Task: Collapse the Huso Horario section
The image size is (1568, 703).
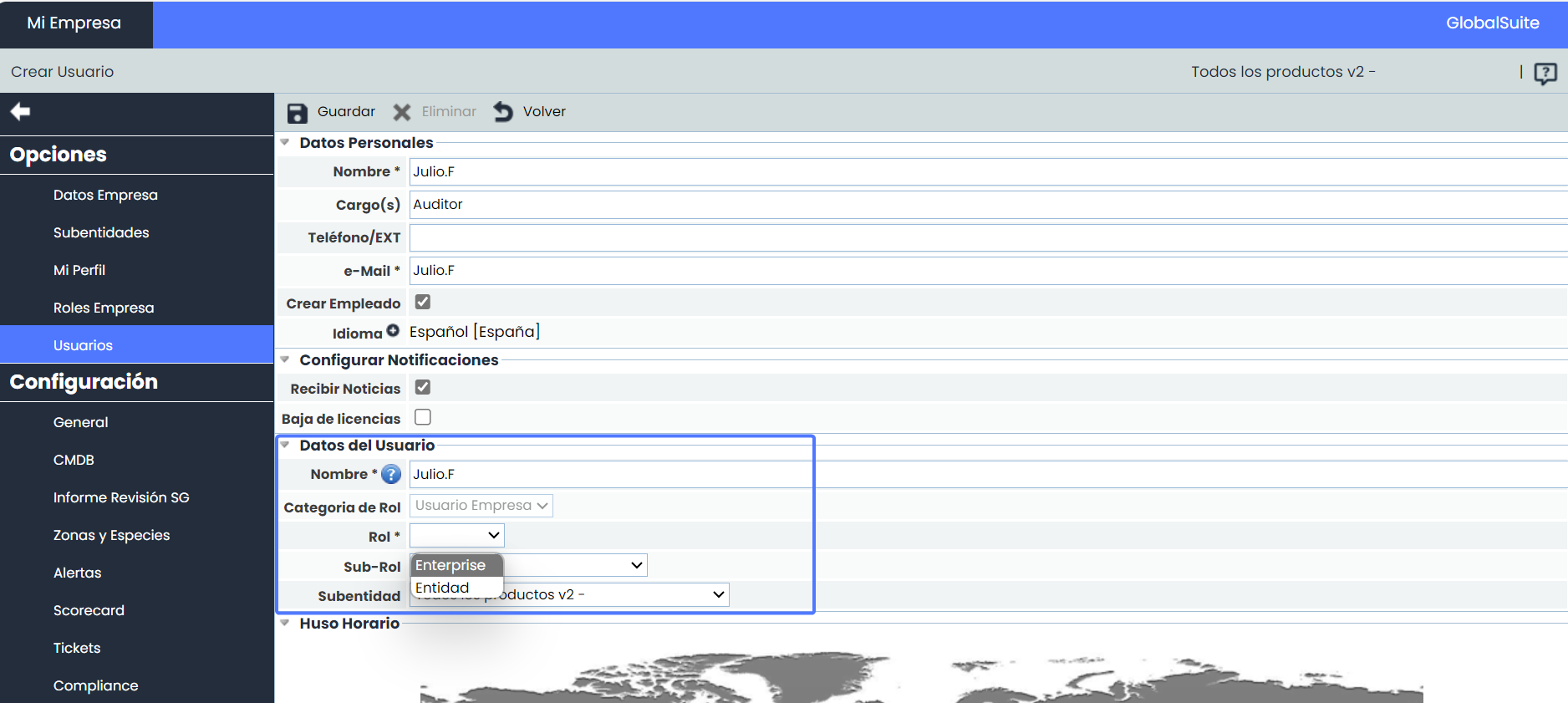Action: coord(285,624)
